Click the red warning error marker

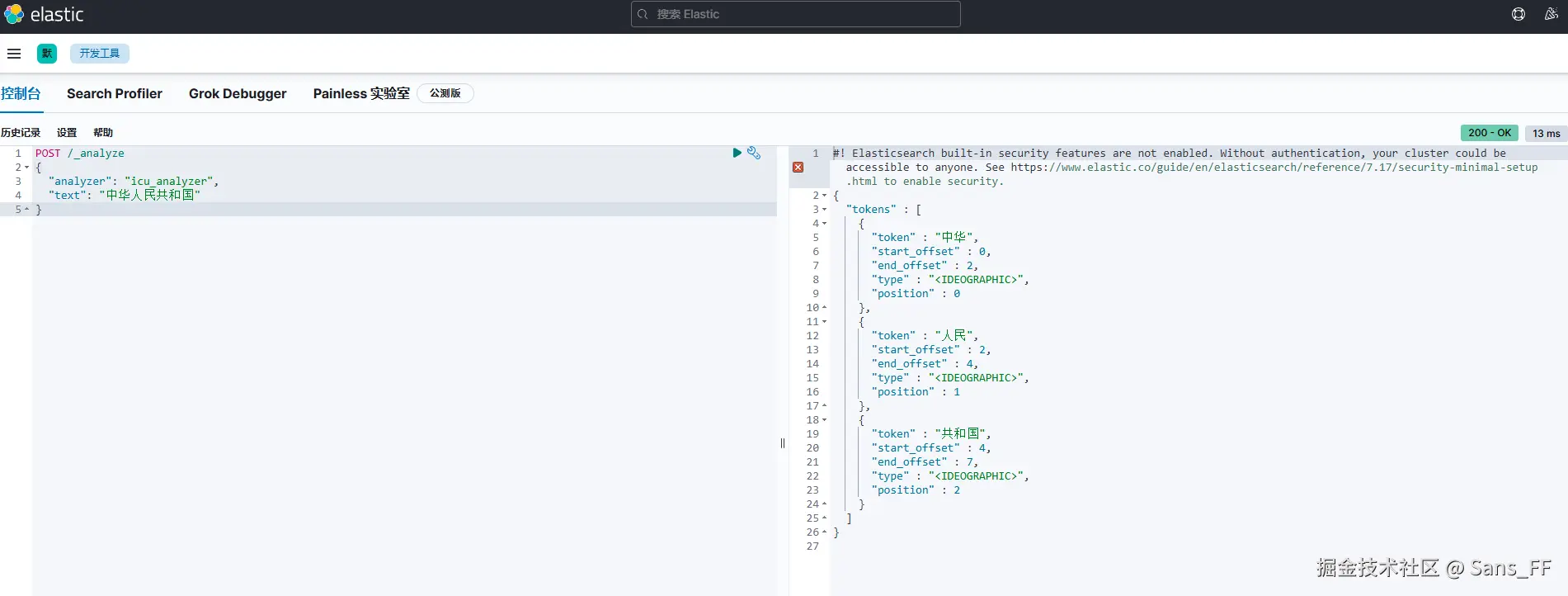click(x=798, y=167)
